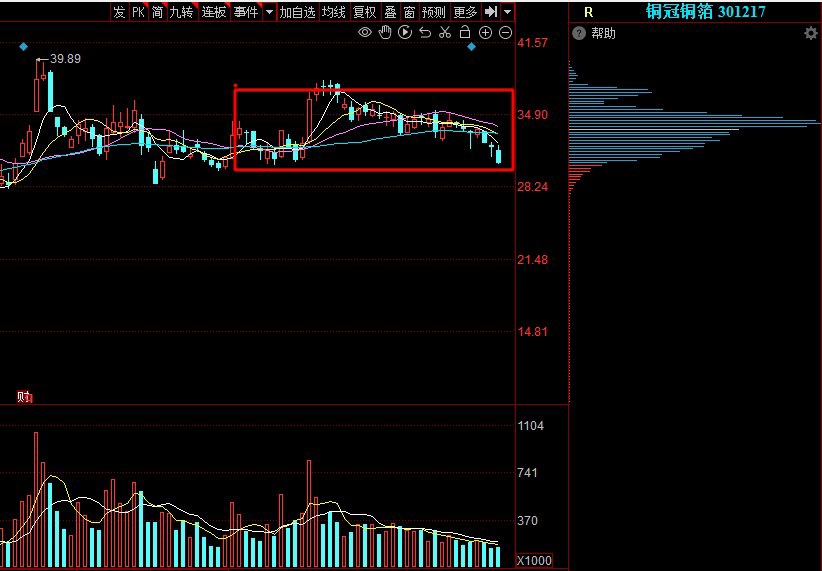The height and width of the screenshot is (571, 822).
Task: Toggle the chart lock icon
Action: click(465, 33)
